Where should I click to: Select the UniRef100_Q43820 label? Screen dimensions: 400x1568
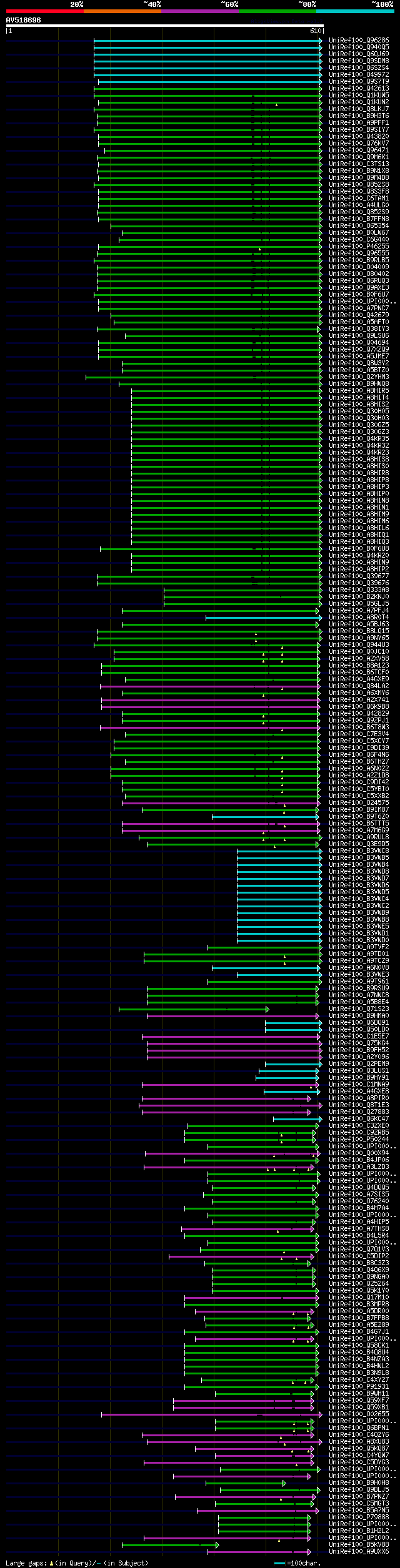point(359,137)
